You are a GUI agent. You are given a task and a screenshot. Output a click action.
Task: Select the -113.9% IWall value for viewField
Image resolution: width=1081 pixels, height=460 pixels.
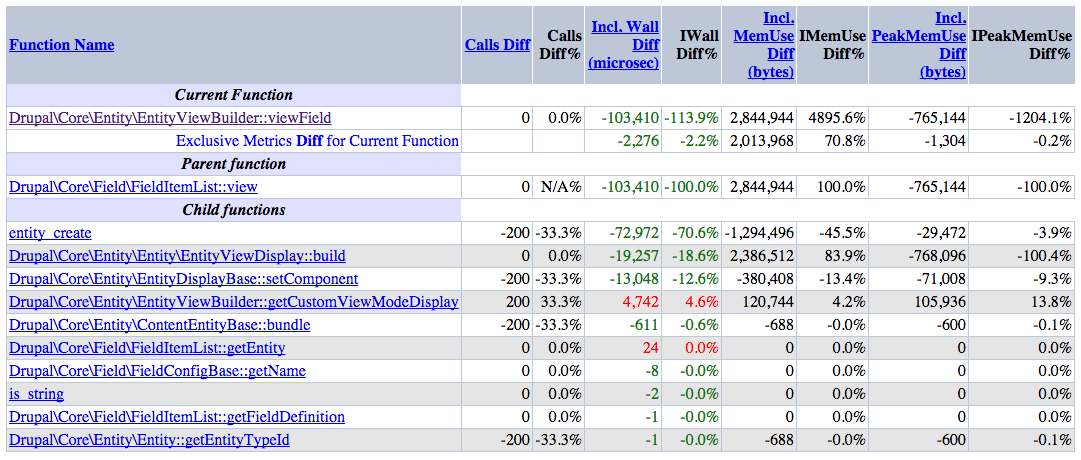[x=691, y=118]
